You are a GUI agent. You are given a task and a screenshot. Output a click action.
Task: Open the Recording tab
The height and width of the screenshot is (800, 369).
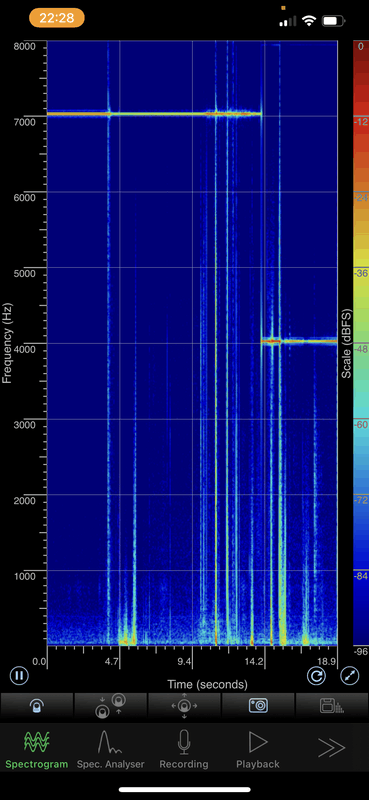point(184,749)
